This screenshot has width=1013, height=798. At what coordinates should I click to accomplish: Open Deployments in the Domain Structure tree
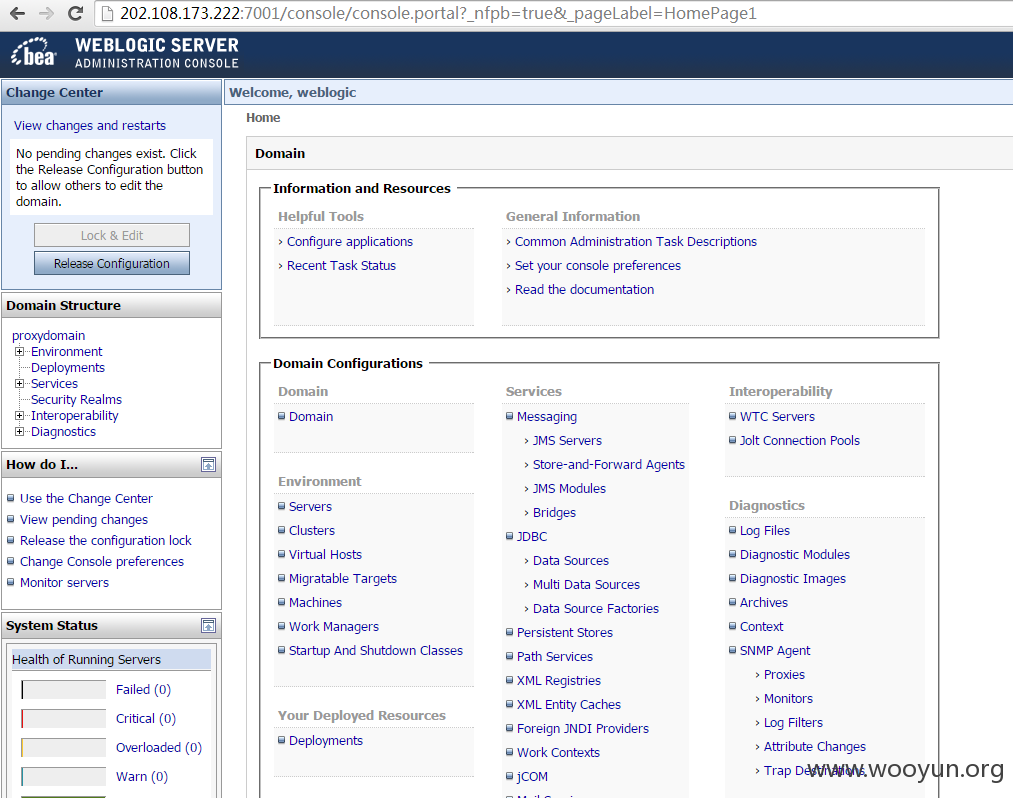click(x=68, y=368)
